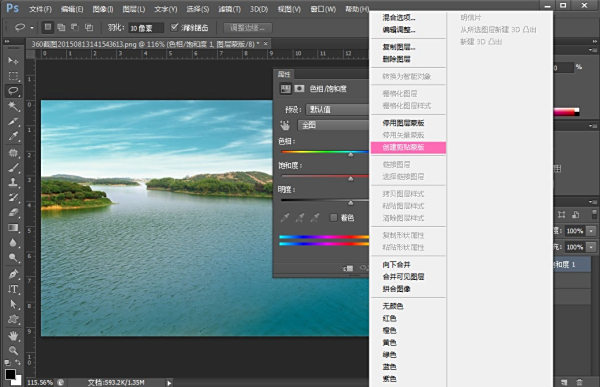
Task: Select the Custom Shape tool
Action: 13,319
